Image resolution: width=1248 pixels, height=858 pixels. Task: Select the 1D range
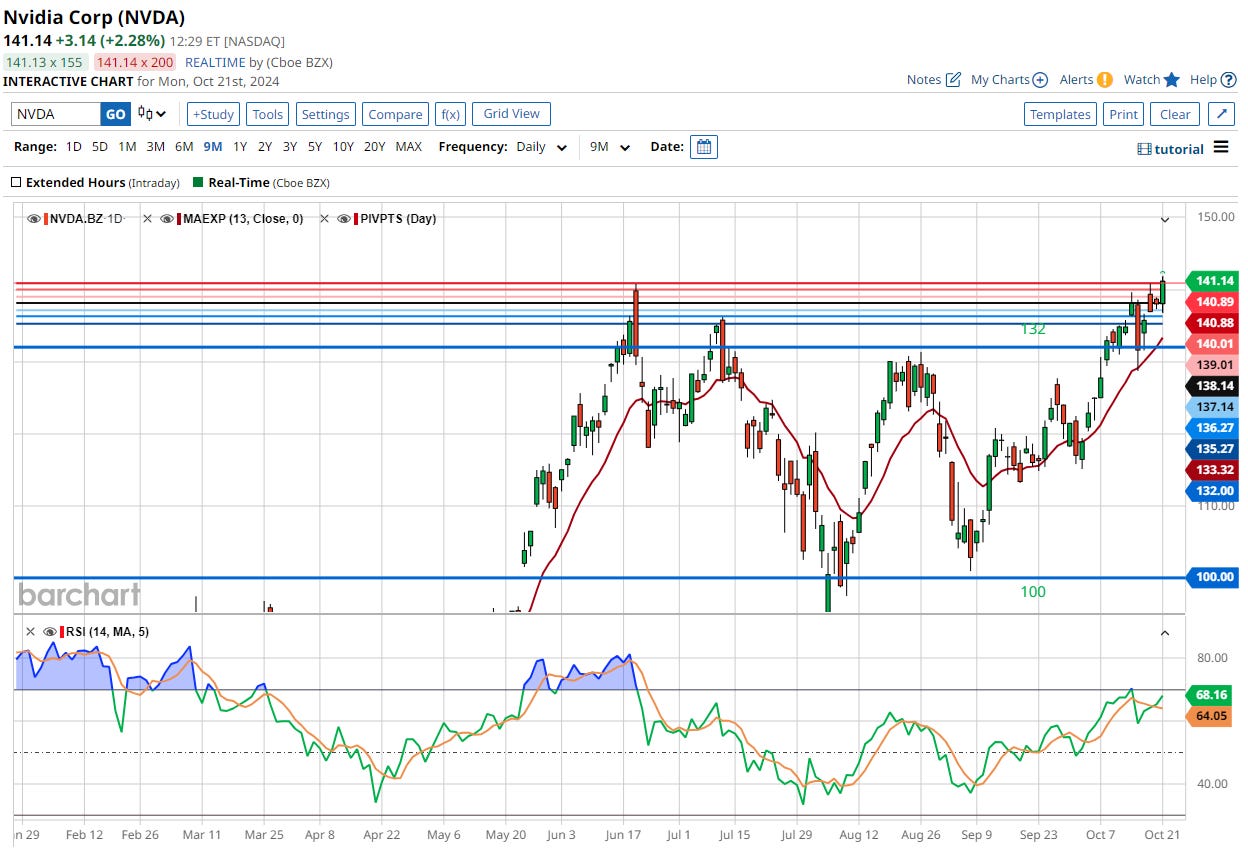74,147
